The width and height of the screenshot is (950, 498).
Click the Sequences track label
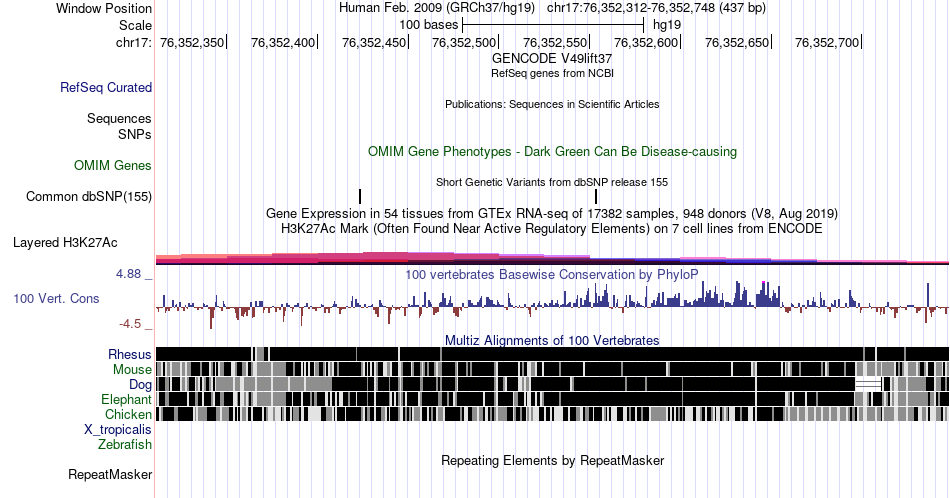click(119, 118)
